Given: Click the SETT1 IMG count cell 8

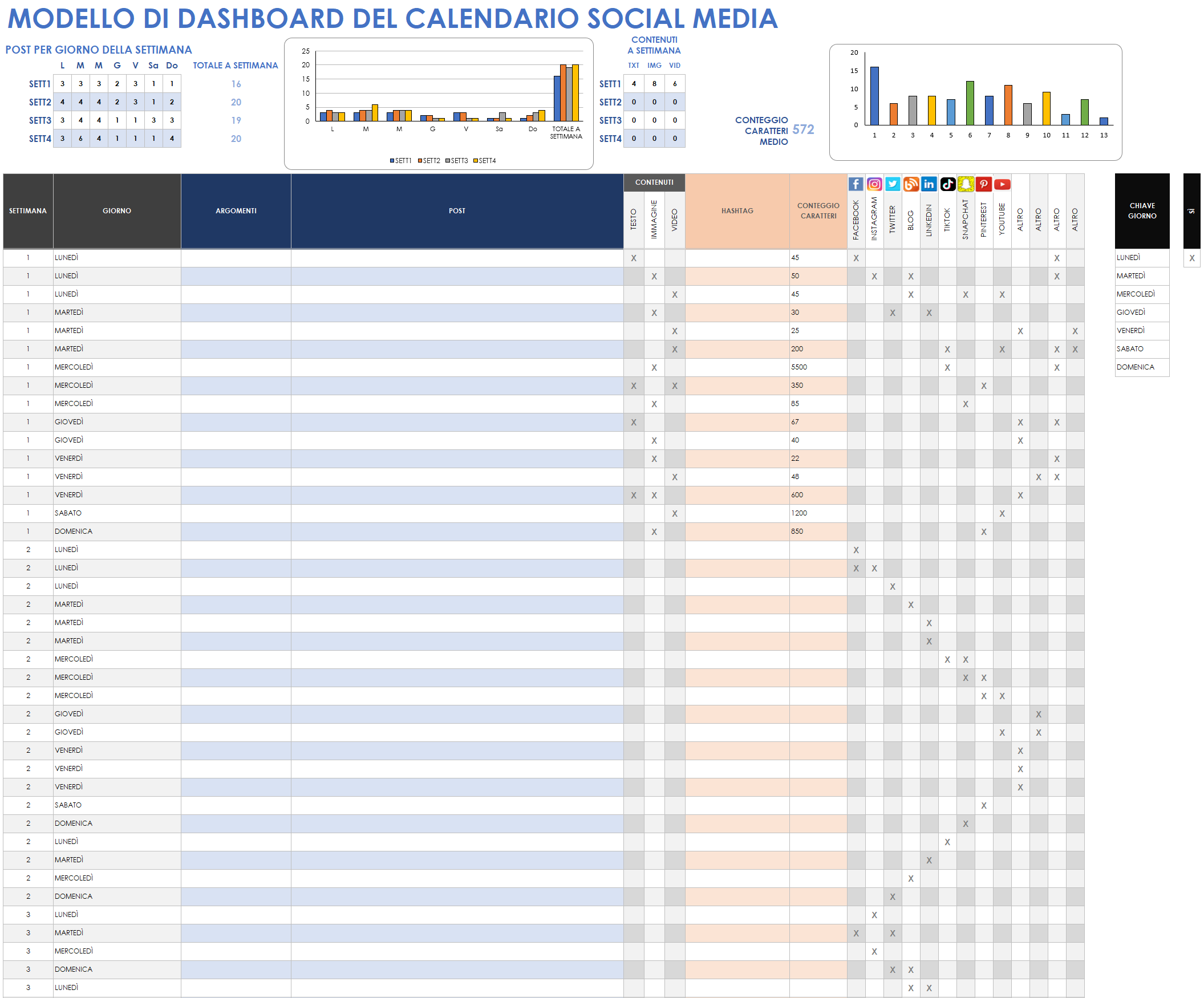Looking at the screenshot, I should (654, 84).
